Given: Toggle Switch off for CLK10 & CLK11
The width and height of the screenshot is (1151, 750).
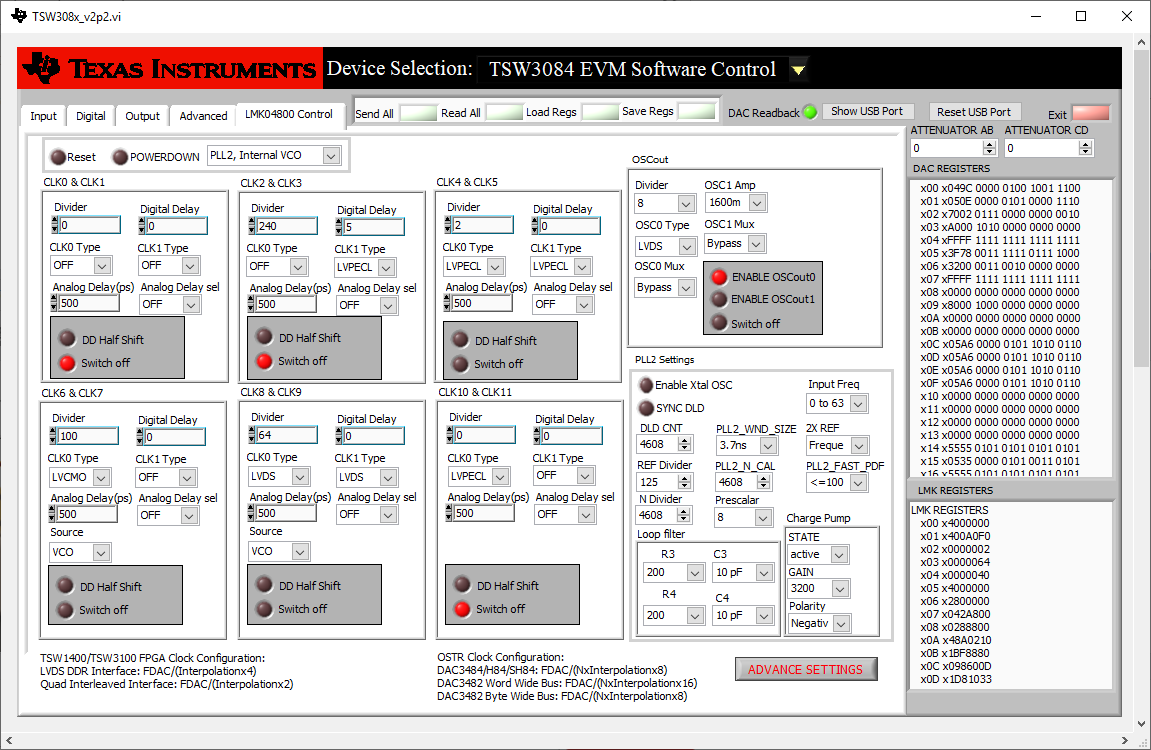Looking at the screenshot, I should [x=462, y=608].
